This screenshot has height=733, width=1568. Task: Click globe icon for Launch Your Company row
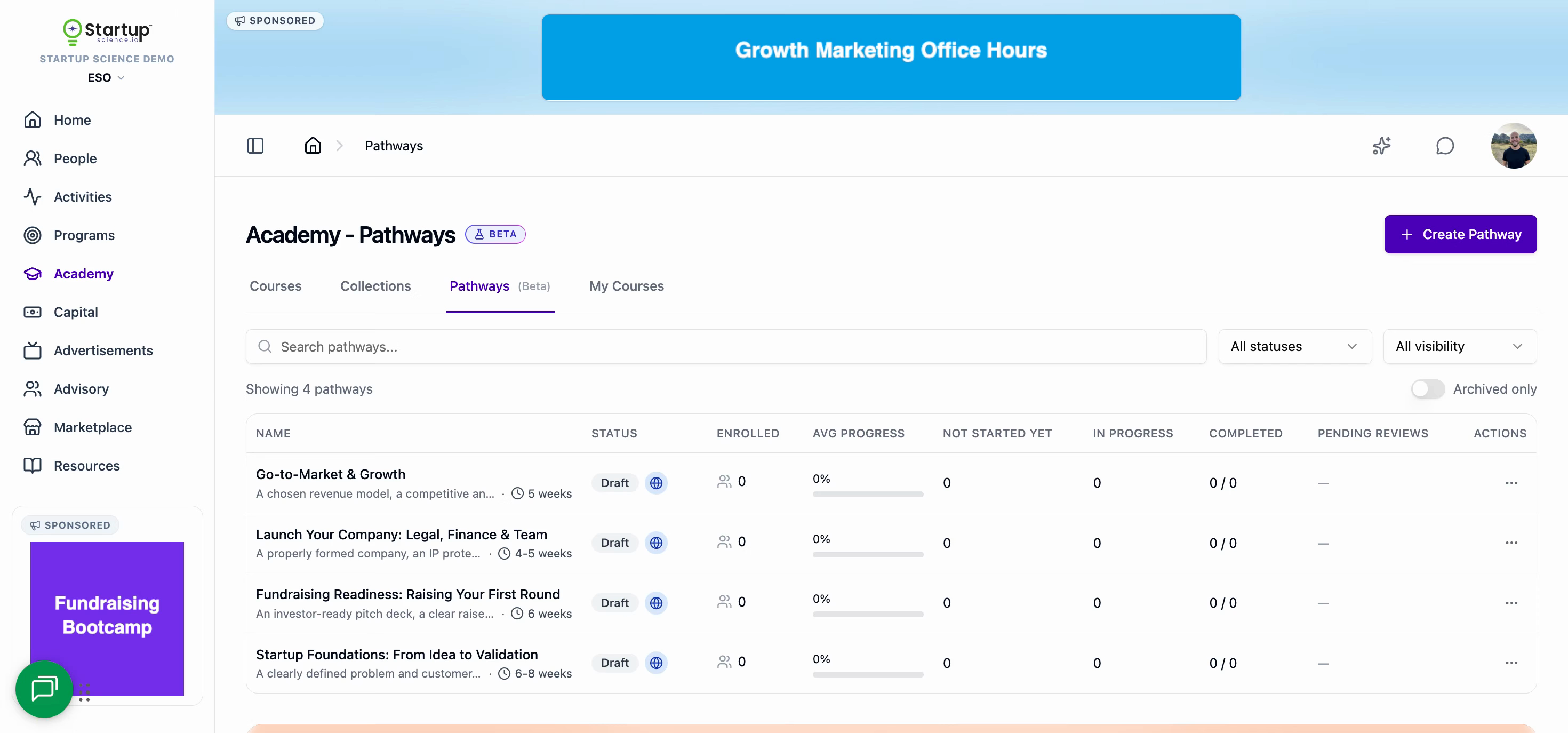tap(656, 543)
